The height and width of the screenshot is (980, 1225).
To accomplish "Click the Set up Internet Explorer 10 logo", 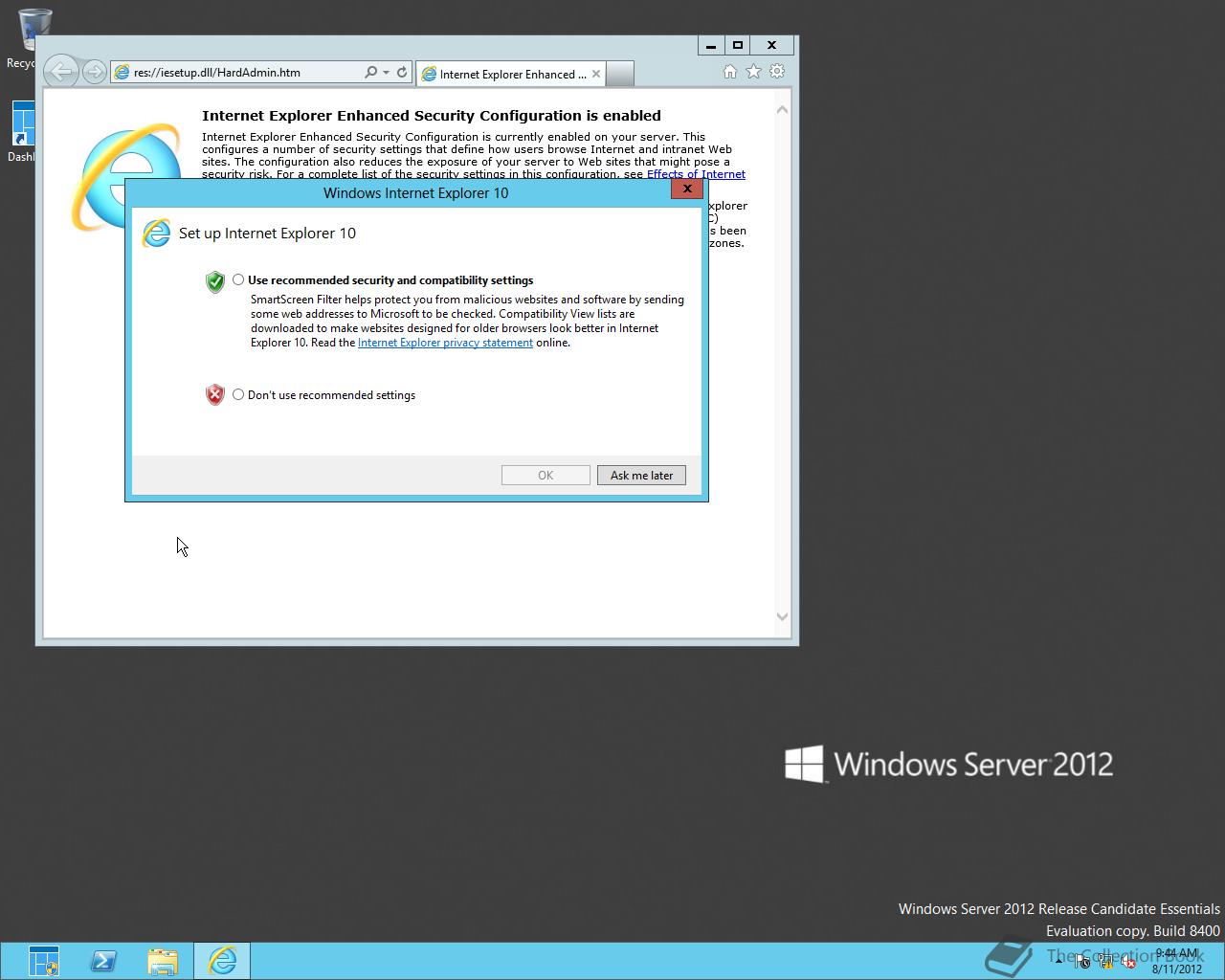I will point(156,233).
